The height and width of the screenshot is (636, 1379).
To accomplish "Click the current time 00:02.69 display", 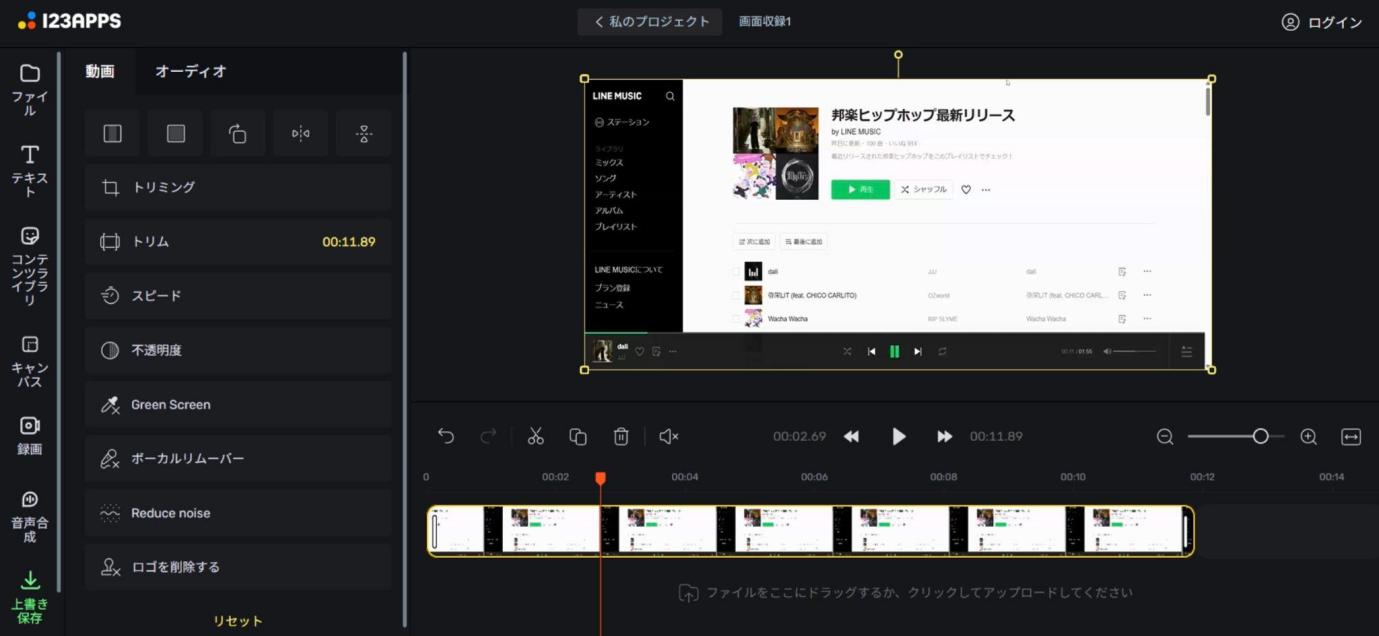I will [x=800, y=436].
